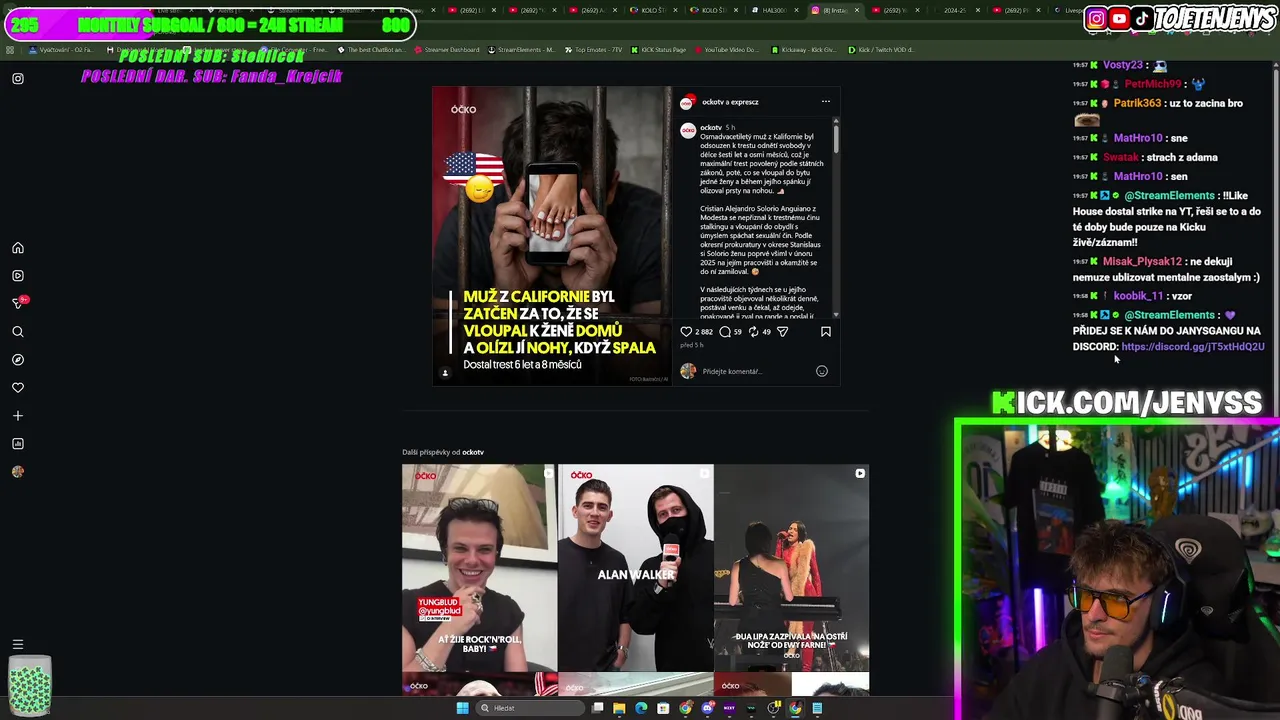Open Messages with the red notification badge

pos(18,303)
